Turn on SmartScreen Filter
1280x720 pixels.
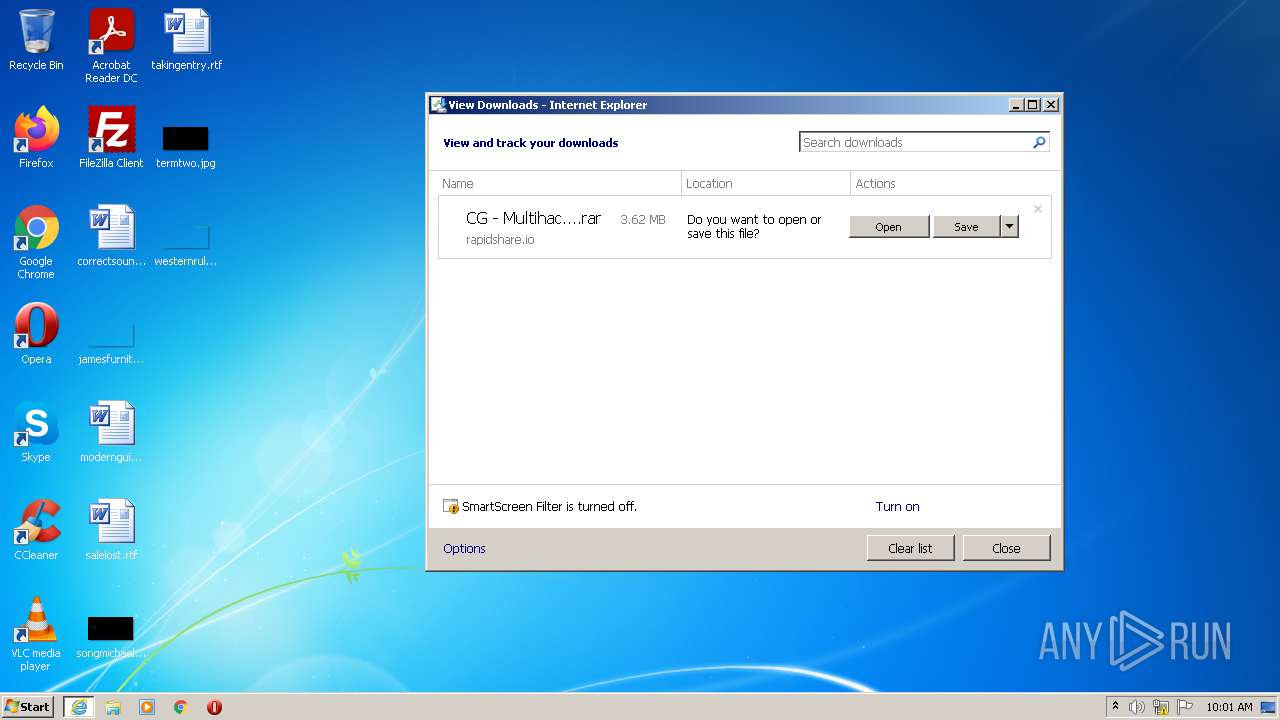pos(897,507)
